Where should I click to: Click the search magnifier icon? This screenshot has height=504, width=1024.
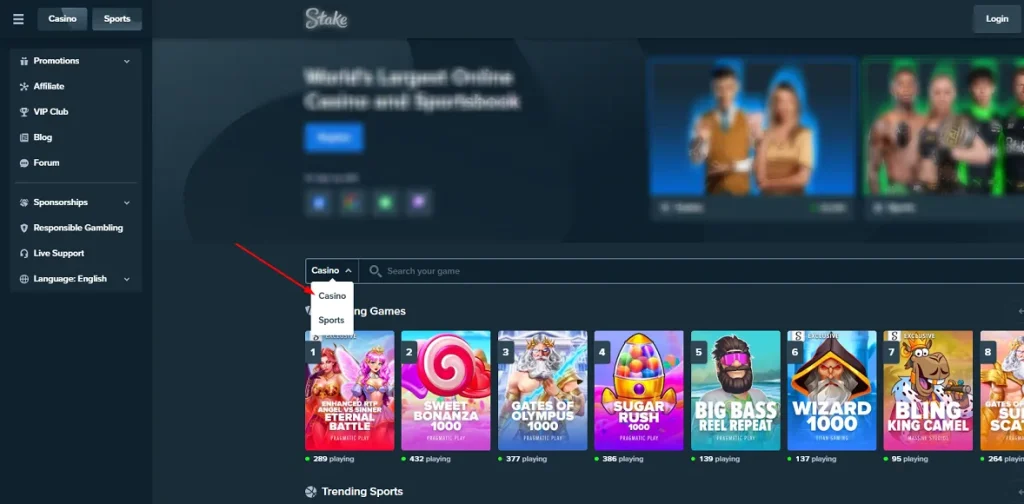(x=375, y=270)
